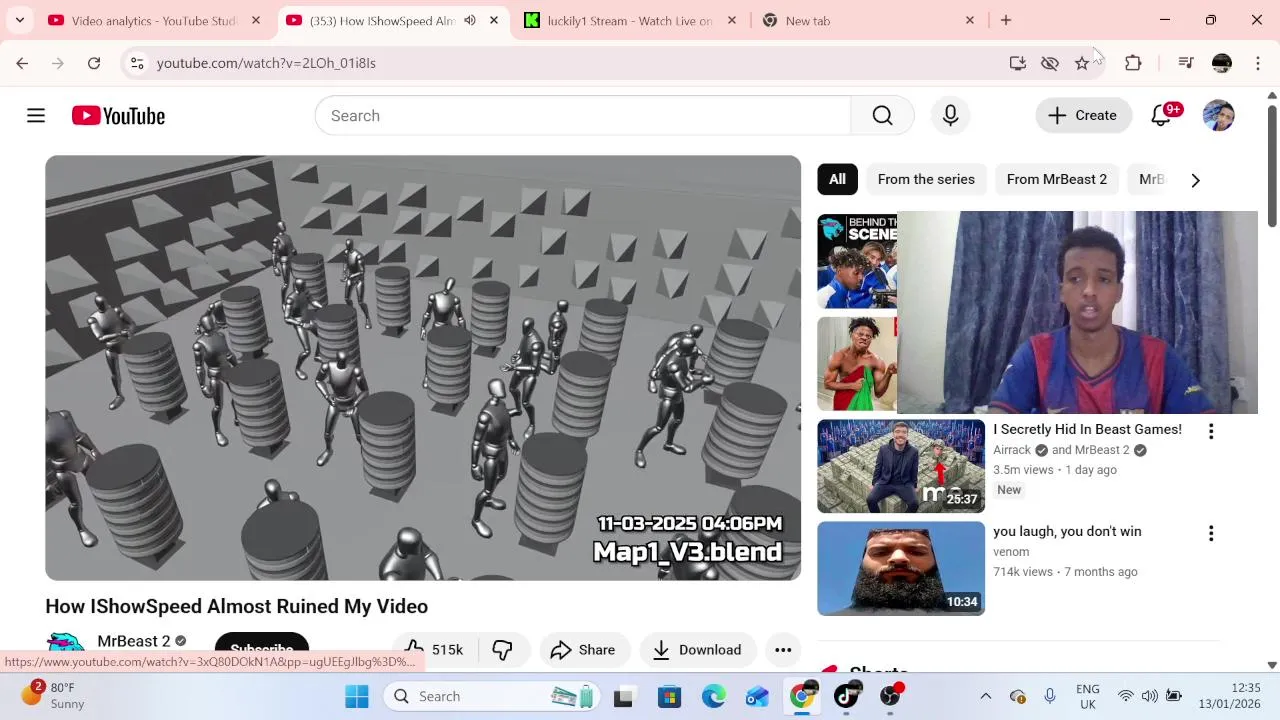The image size is (1280, 720).
Task: View site information in address bar
Action: tap(137, 63)
